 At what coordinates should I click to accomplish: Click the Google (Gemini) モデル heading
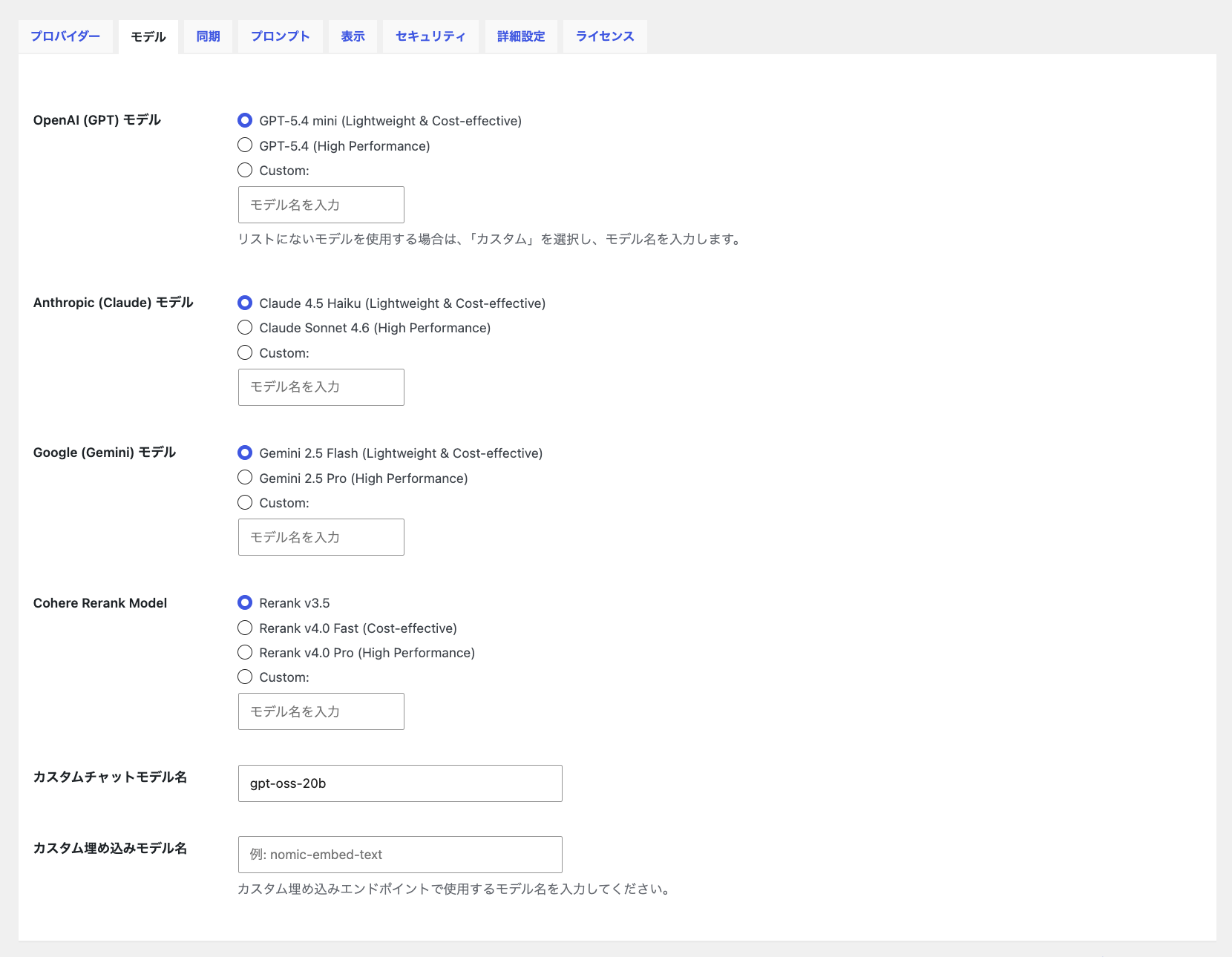tap(105, 453)
